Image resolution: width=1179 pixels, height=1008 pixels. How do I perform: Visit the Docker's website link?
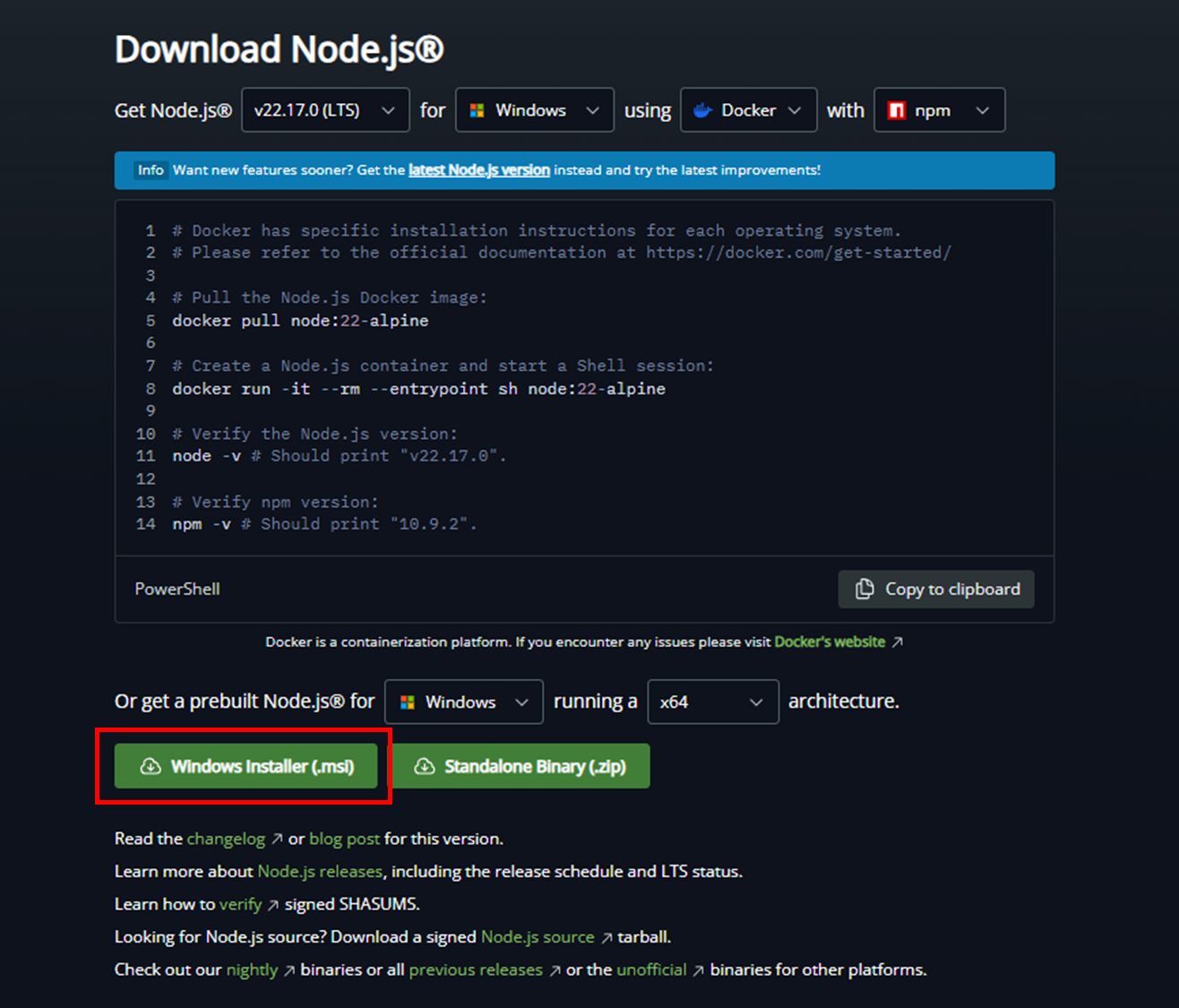pos(830,642)
